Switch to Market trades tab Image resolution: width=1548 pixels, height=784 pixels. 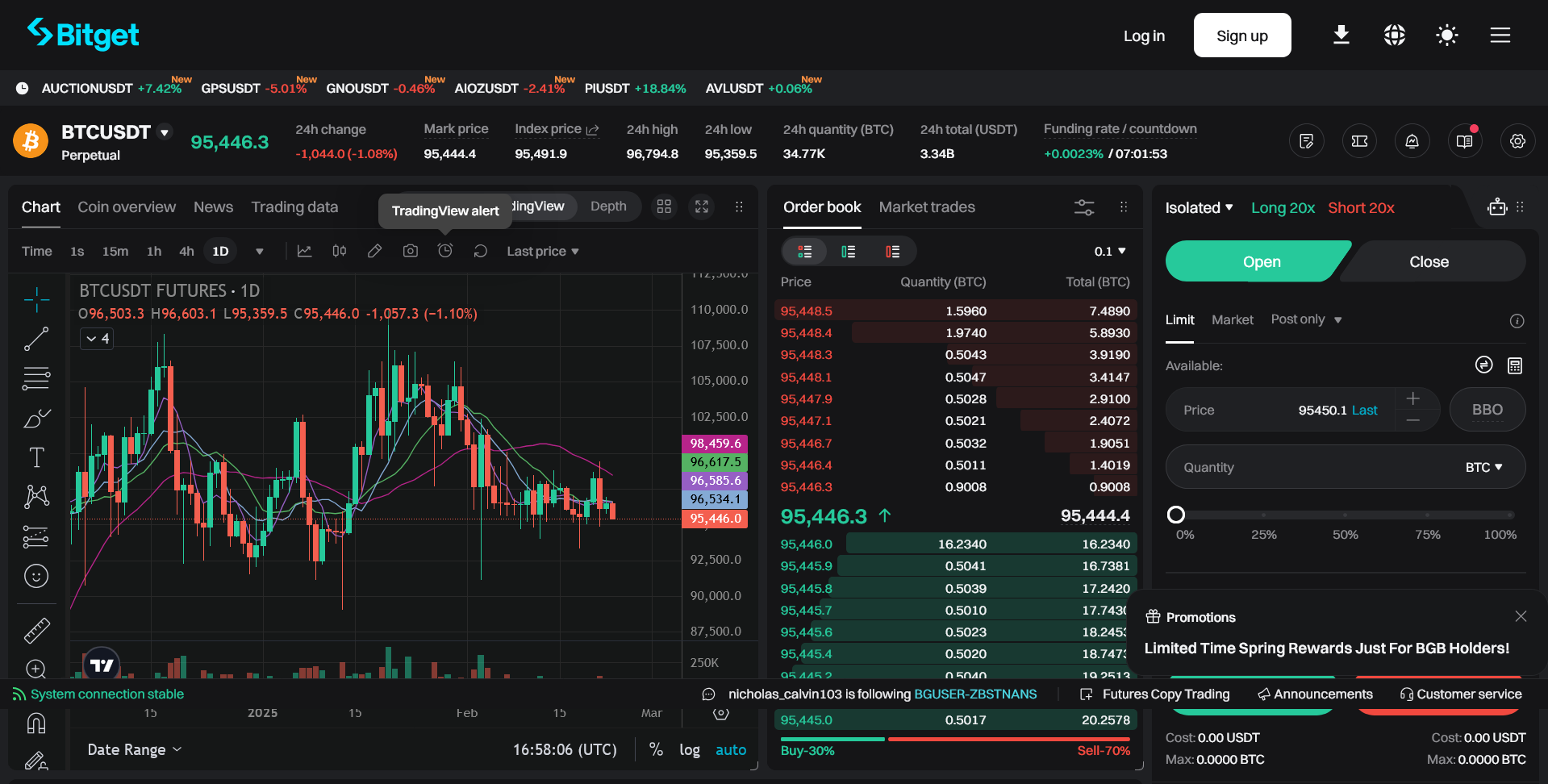(x=927, y=207)
